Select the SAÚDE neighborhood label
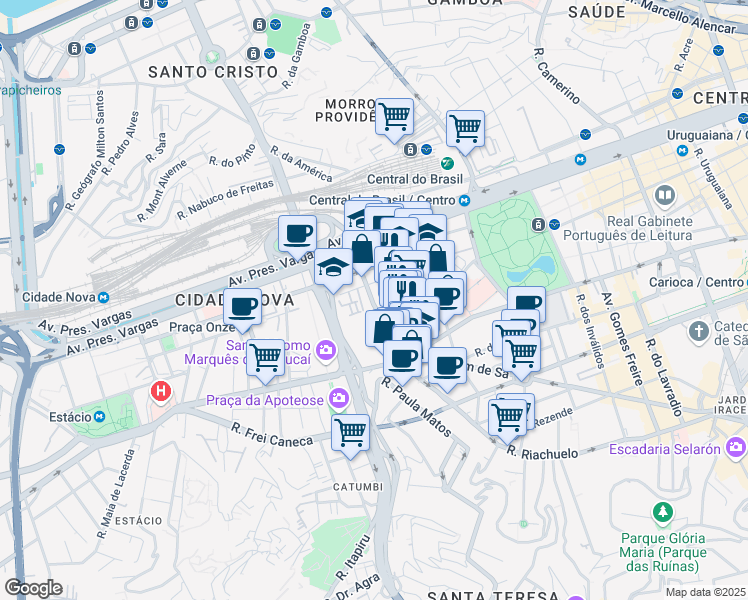This screenshot has width=748, height=600. 597,12
